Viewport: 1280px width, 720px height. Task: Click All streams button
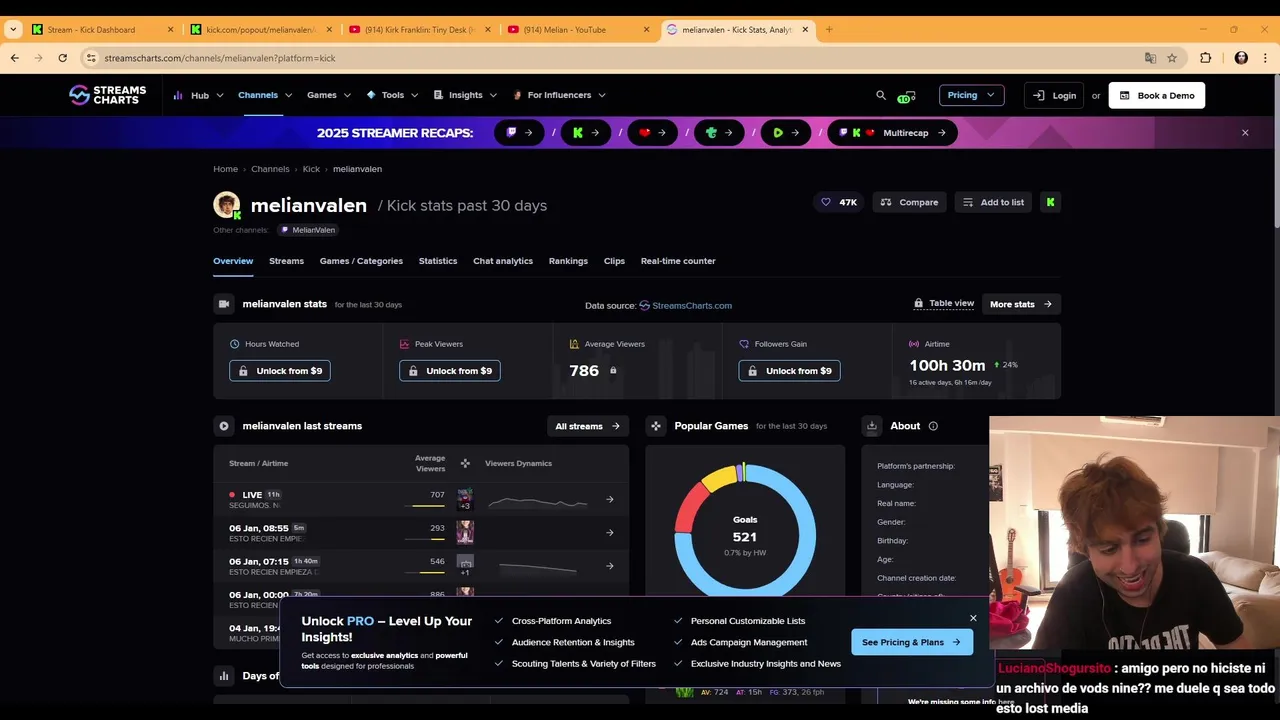click(x=588, y=426)
